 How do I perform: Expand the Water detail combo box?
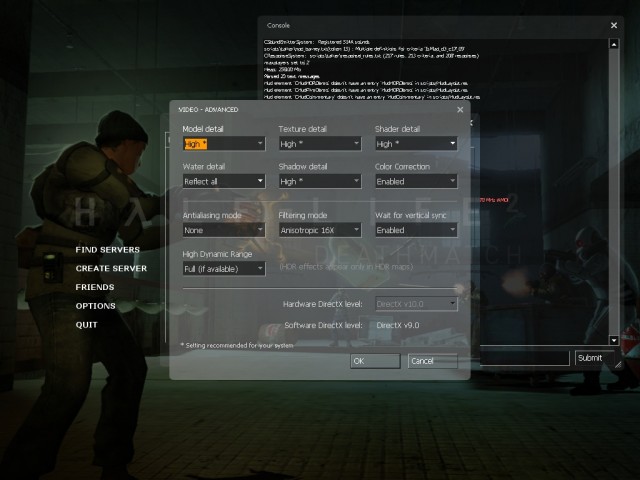[x=224, y=181]
